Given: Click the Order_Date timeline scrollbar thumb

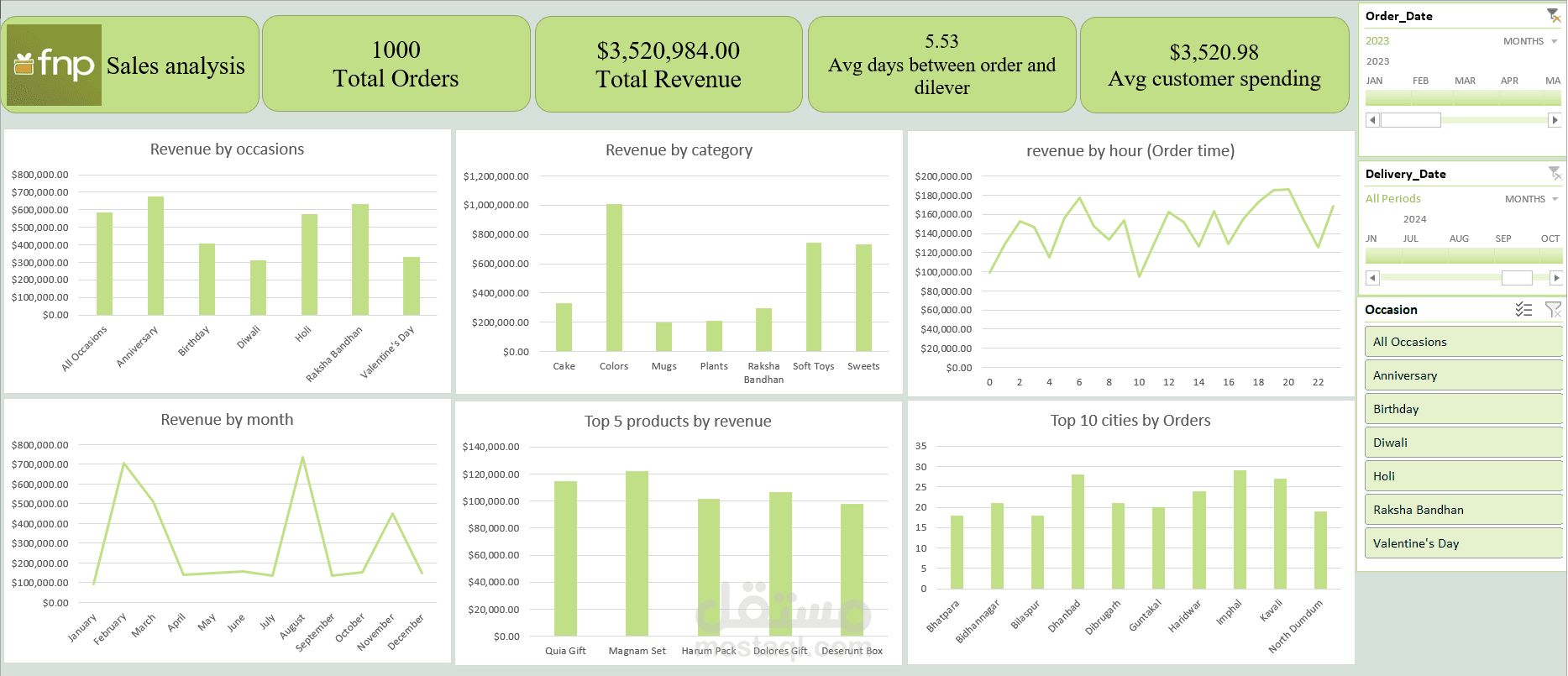Looking at the screenshot, I should (1411, 120).
